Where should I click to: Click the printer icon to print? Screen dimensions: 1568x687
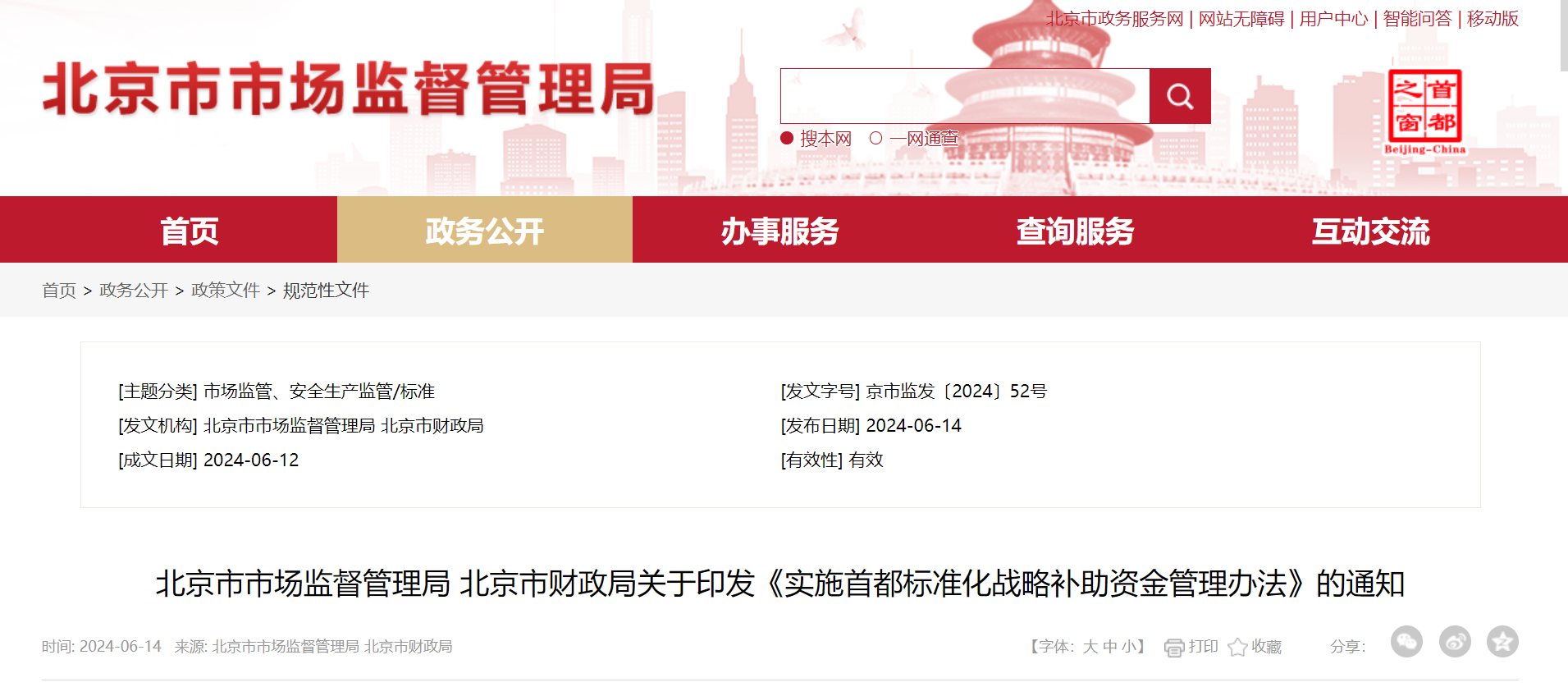click(1174, 648)
